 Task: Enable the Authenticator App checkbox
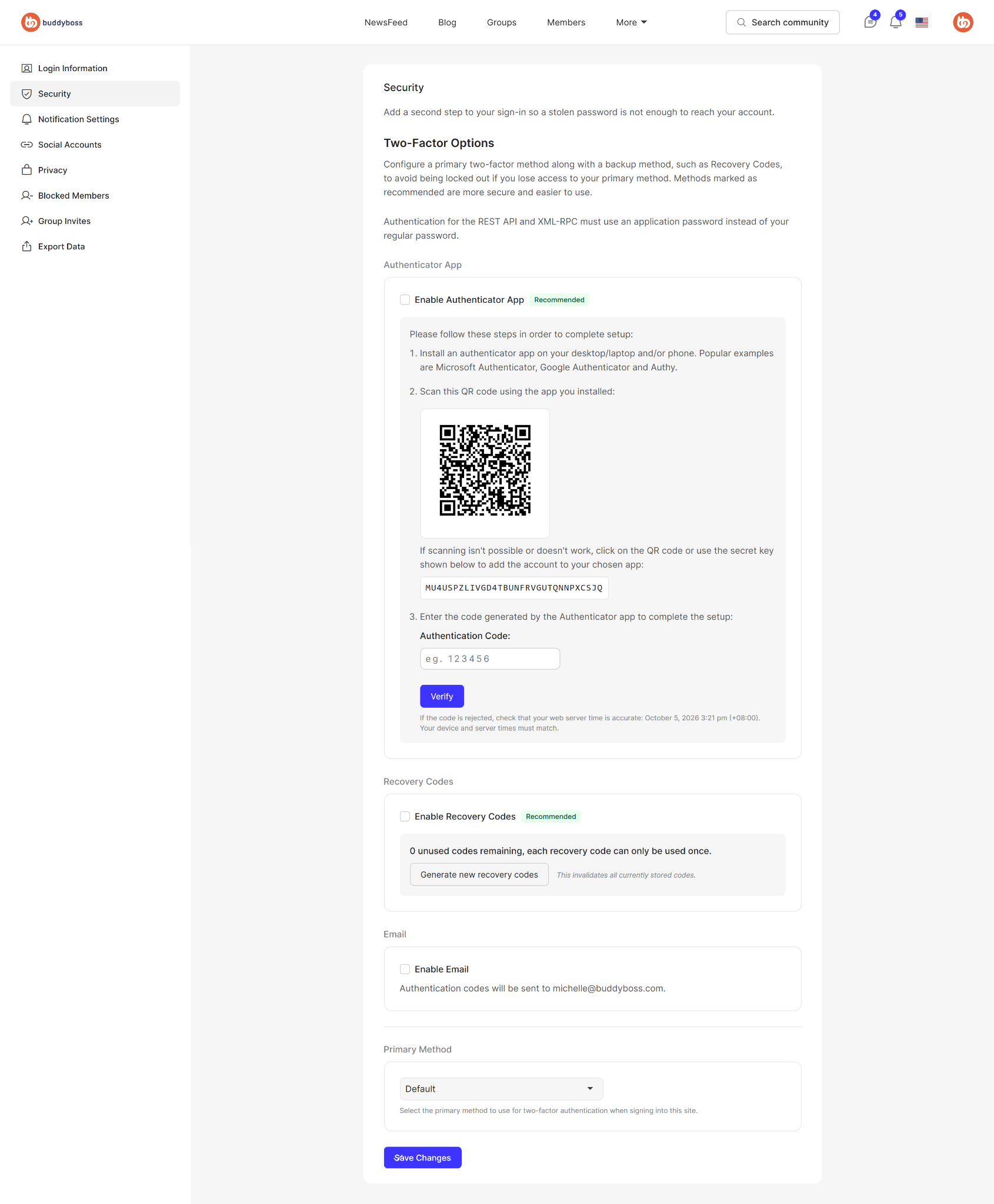pos(405,300)
